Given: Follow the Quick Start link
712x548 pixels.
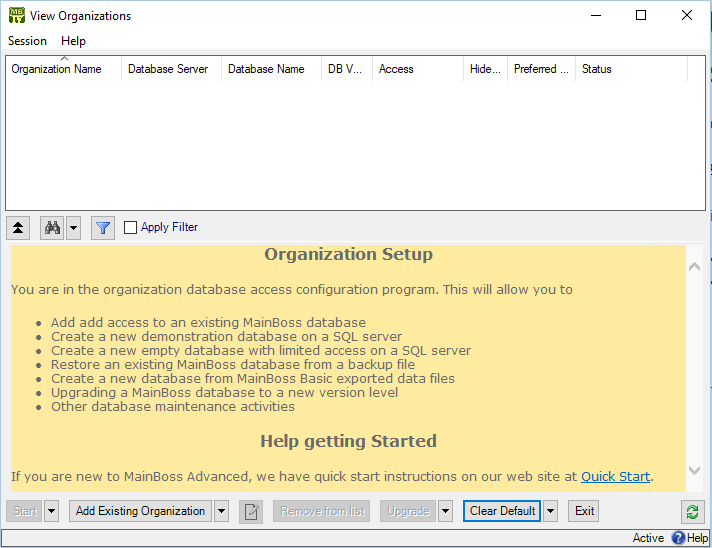Looking at the screenshot, I should [615, 476].
